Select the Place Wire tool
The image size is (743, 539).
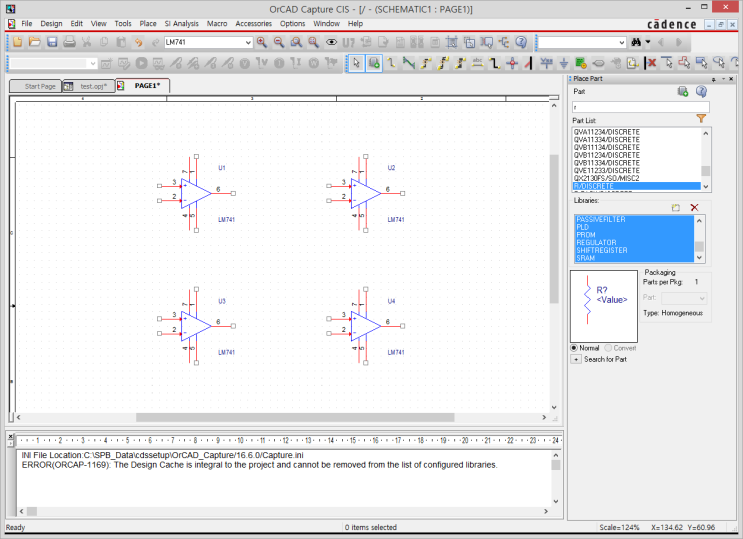pos(391,63)
